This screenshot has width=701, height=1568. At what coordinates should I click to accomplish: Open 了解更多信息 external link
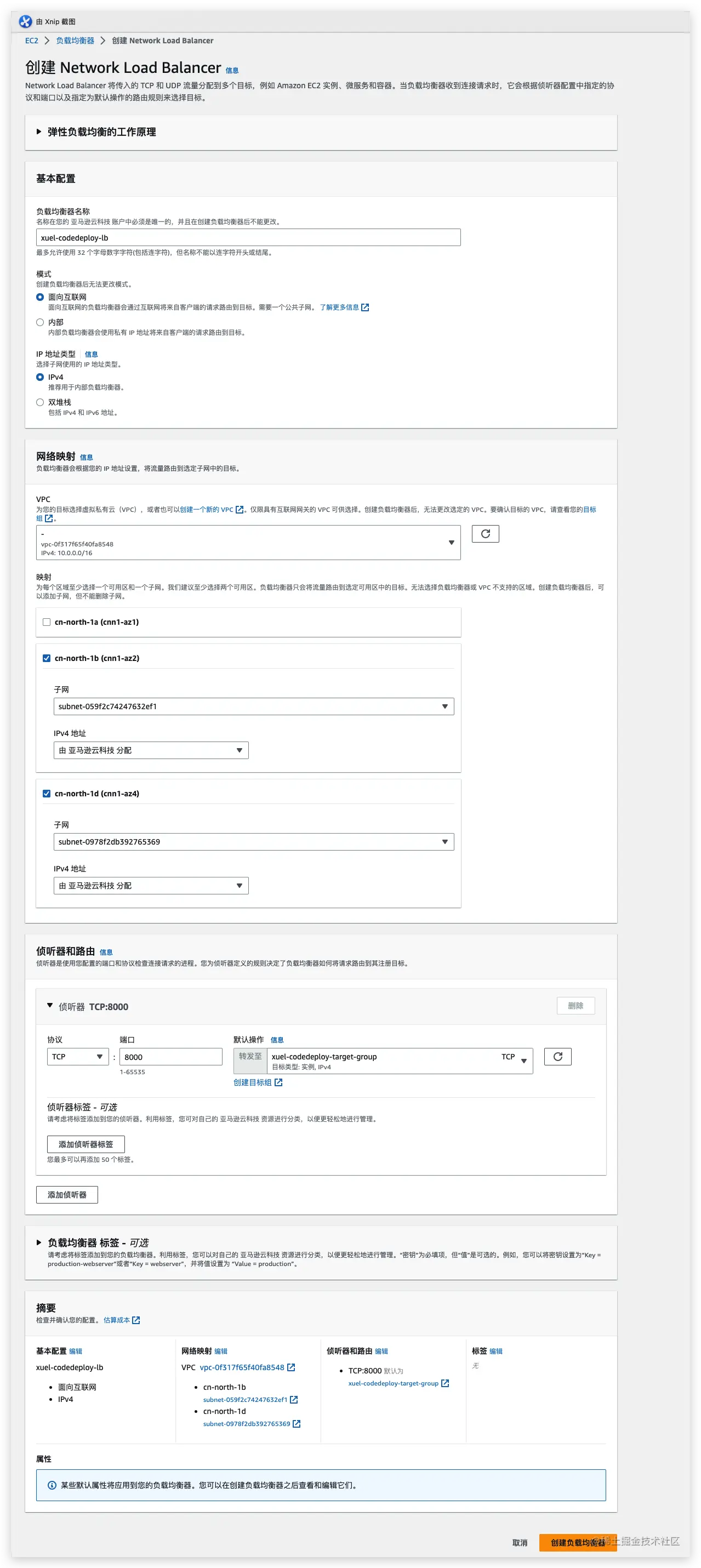click(339, 307)
